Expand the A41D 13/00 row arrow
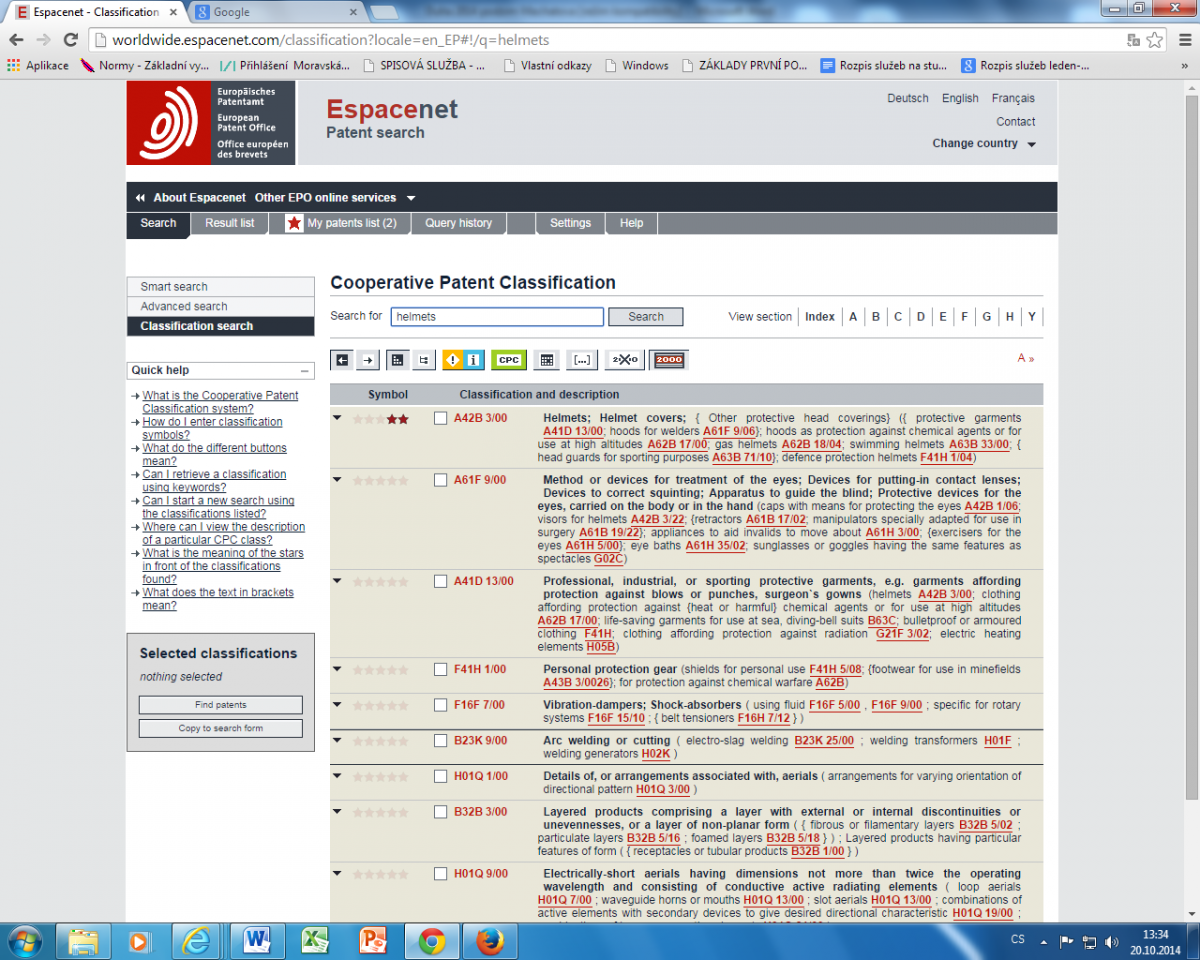This screenshot has height=960, width=1200. click(x=337, y=580)
